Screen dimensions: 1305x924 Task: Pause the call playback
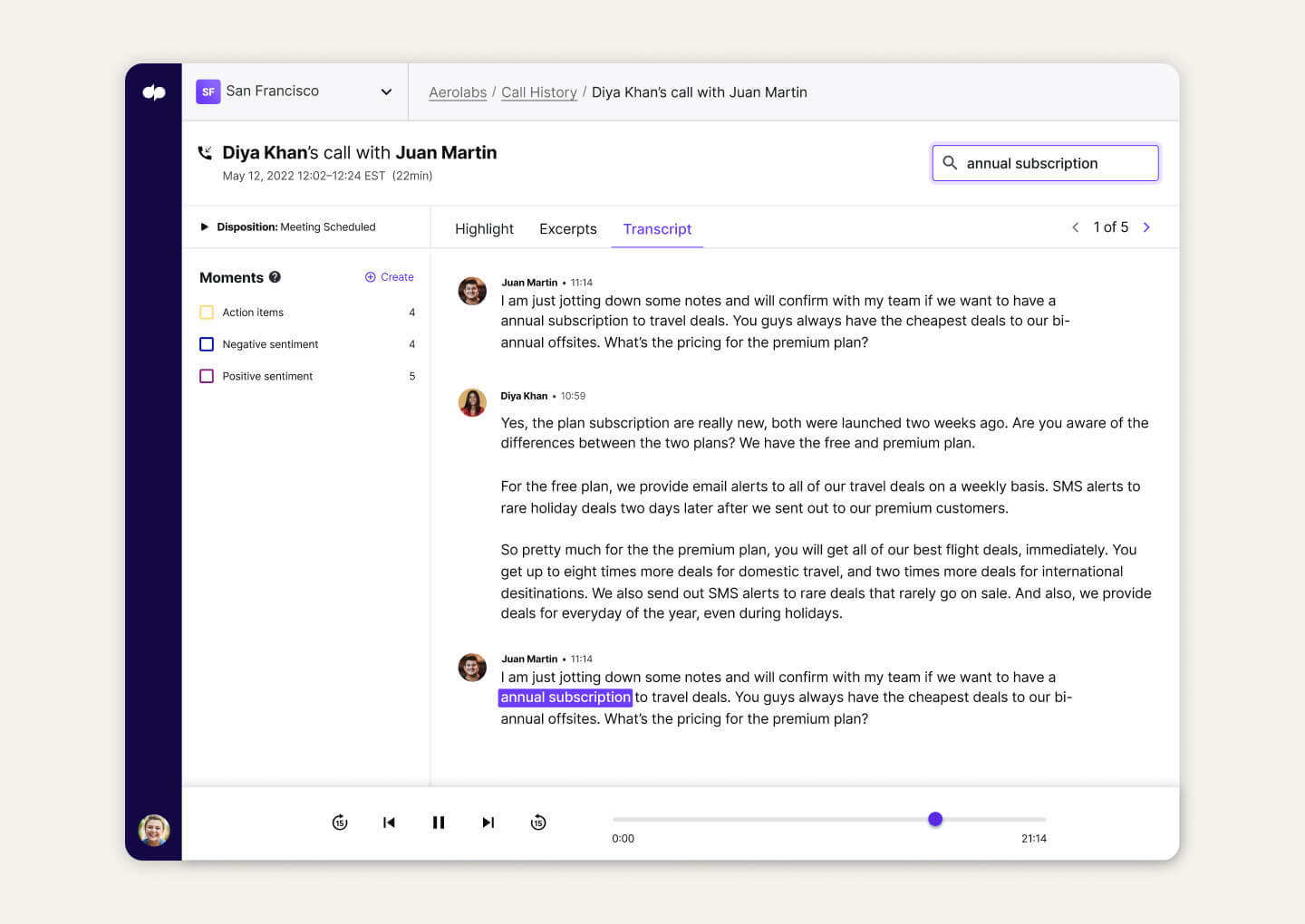coord(439,823)
